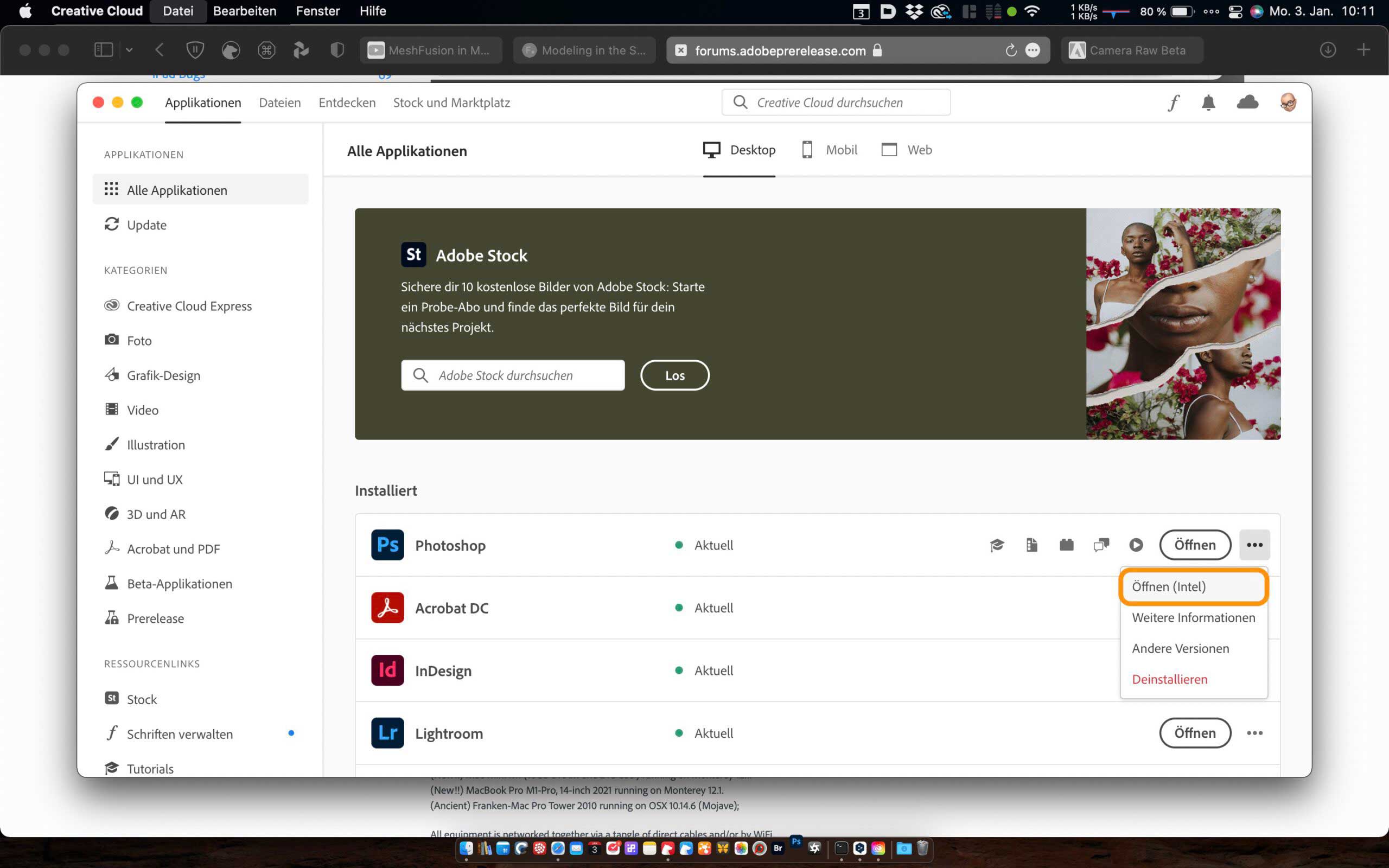Image resolution: width=1389 pixels, height=868 pixels.
Task: Click Photoshop plugins briefcase icon
Action: tap(1066, 545)
